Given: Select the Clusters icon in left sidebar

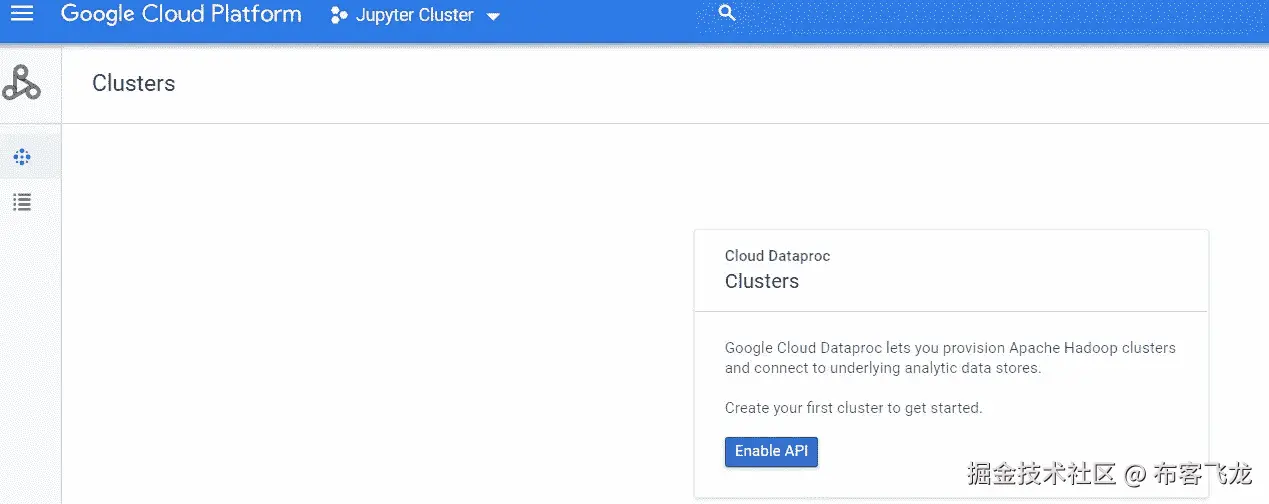Looking at the screenshot, I should tap(22, 157).
